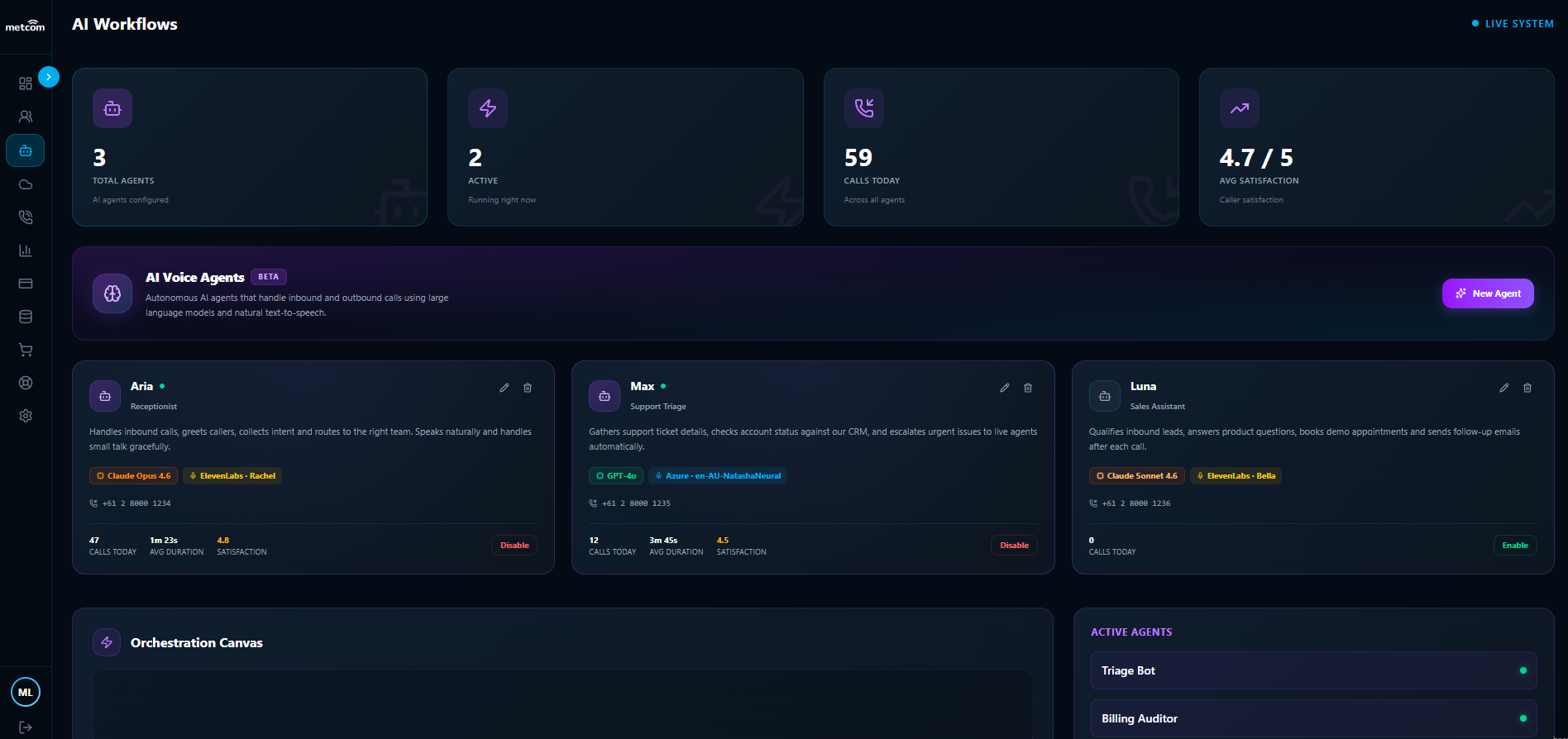Click Aria's phone number +61 2 8000 1234
This screenshot has height=739, width=1568.
click(136, 503)
